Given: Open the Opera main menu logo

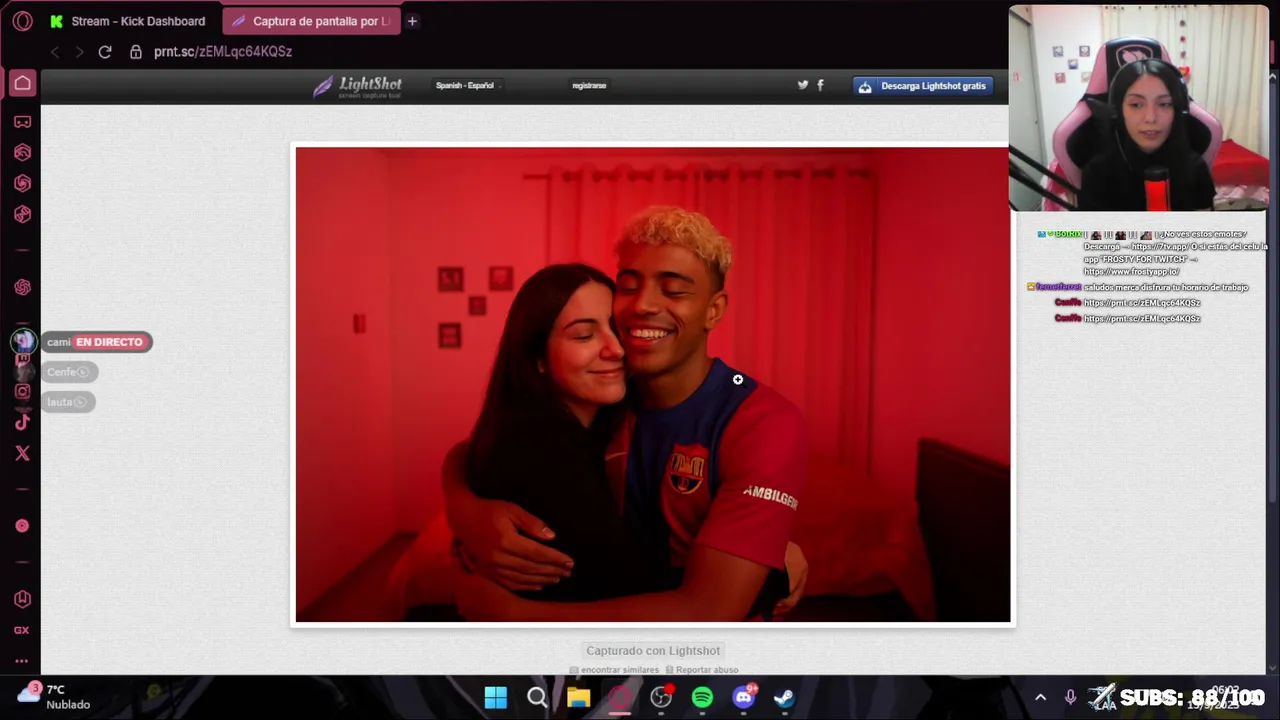Looking at the screenshot, I should pos(22,21).
